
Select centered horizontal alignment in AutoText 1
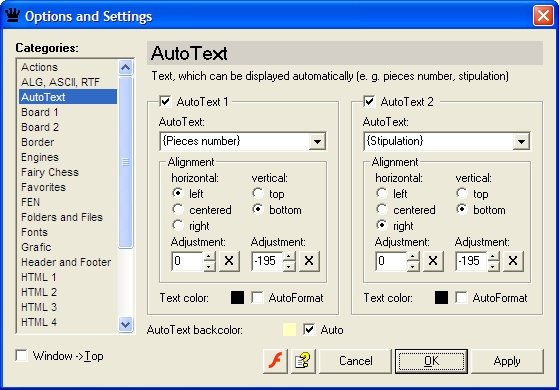click(178, 209)
